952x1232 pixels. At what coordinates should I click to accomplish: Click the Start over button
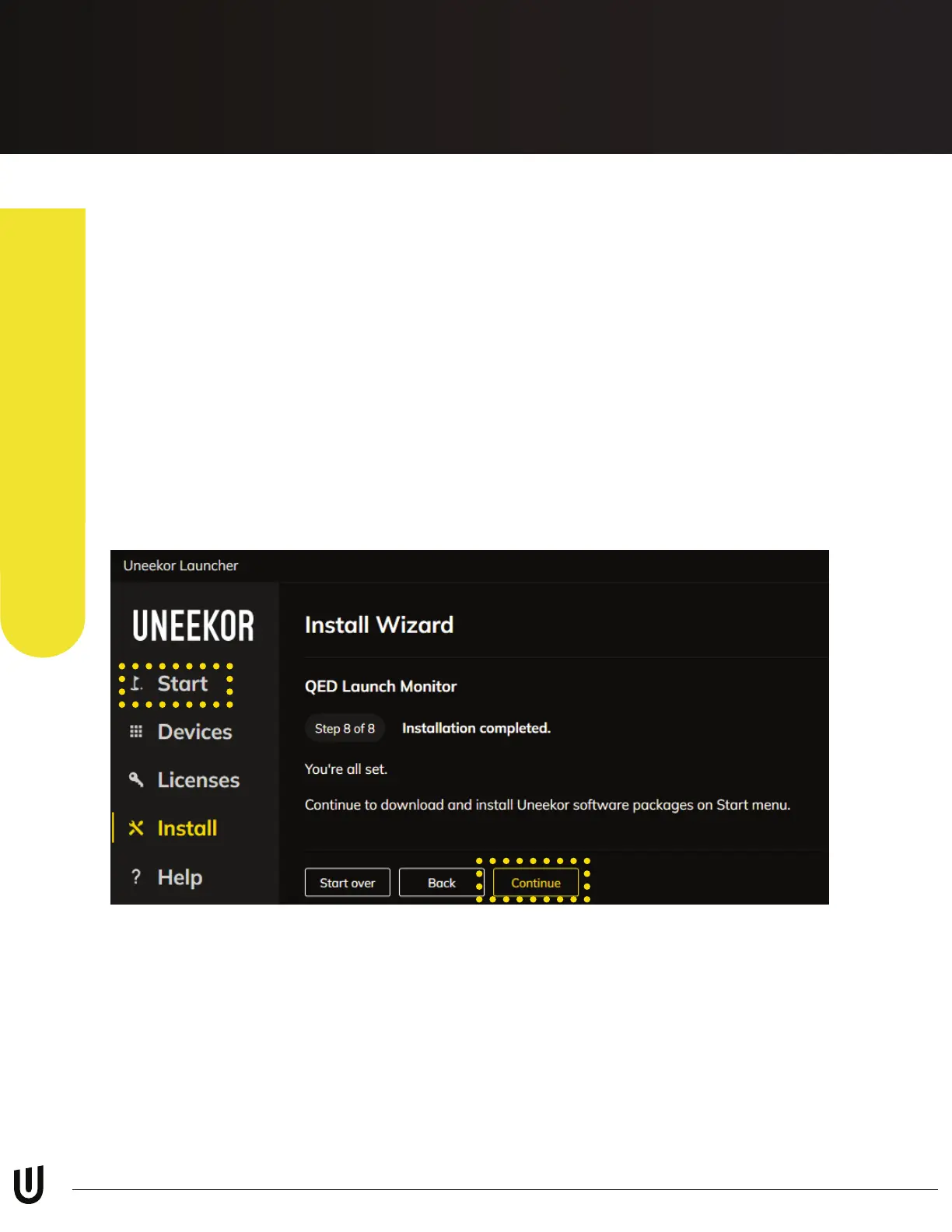(348, 883)
